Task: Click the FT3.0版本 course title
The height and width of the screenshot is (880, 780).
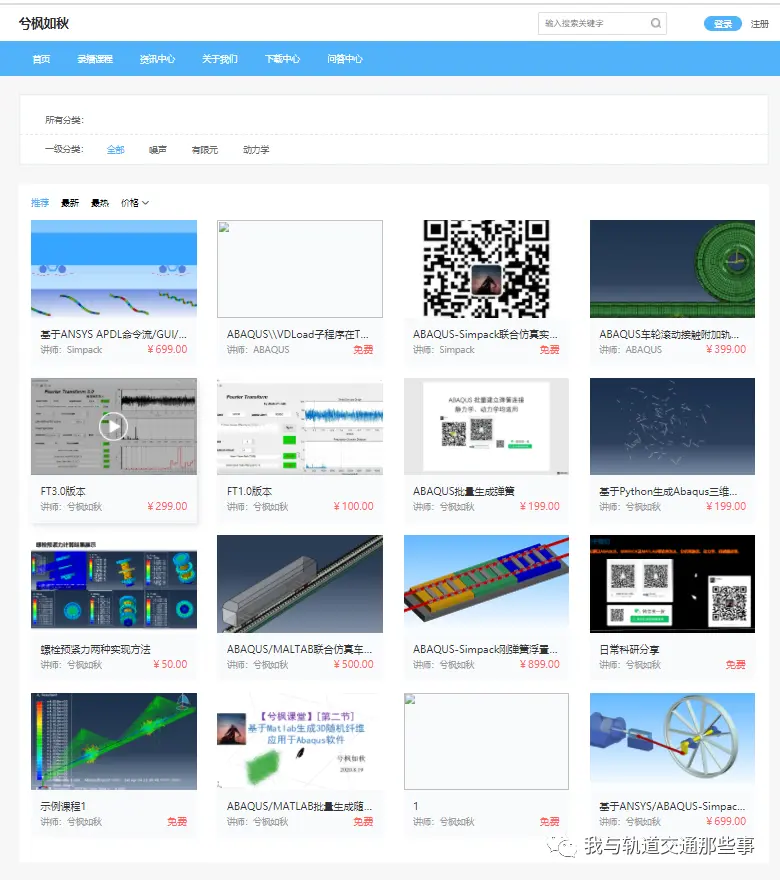Action: coord(63,492)
